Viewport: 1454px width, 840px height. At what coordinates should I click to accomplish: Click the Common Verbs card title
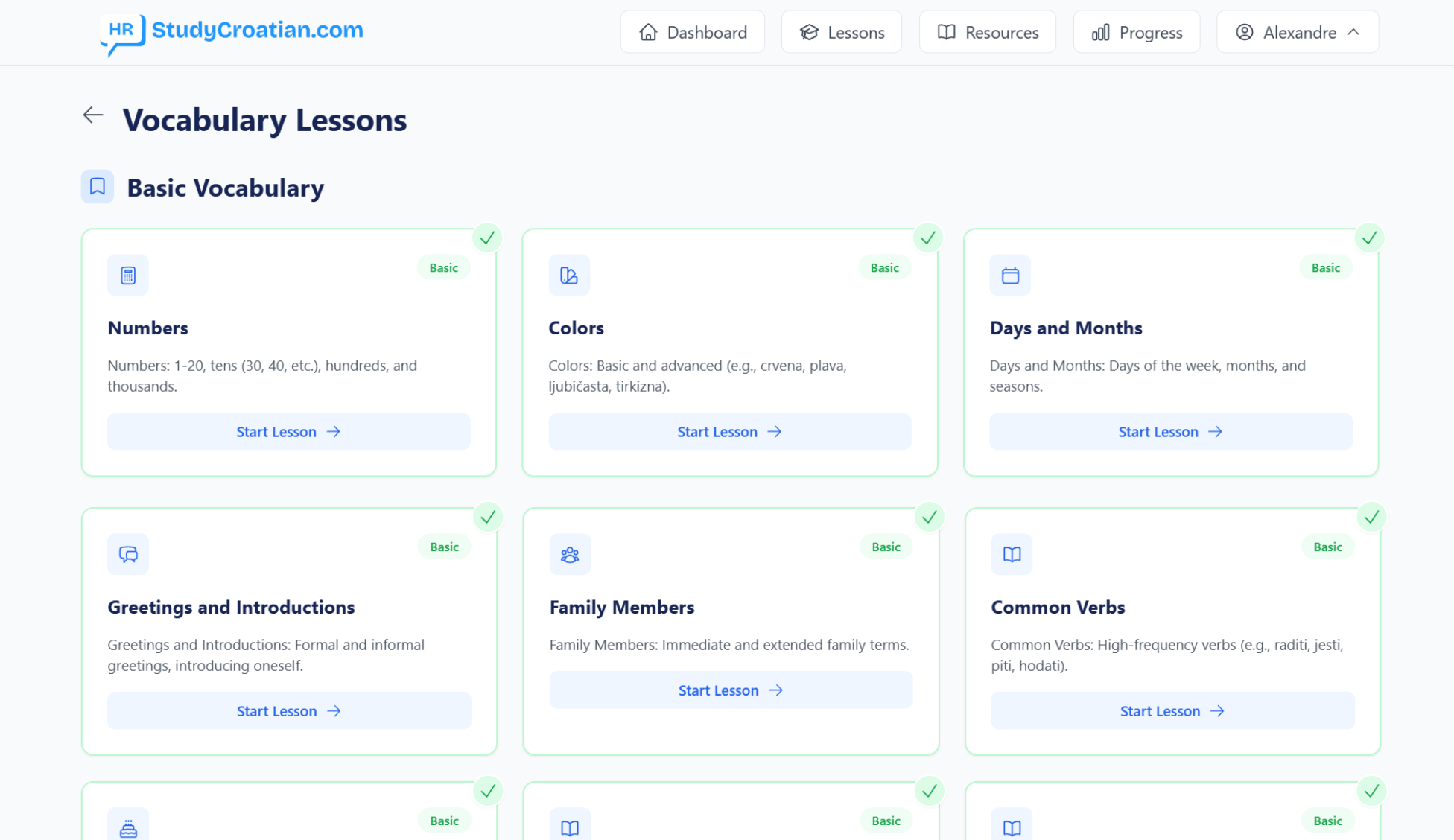(x=1058, y=608)
